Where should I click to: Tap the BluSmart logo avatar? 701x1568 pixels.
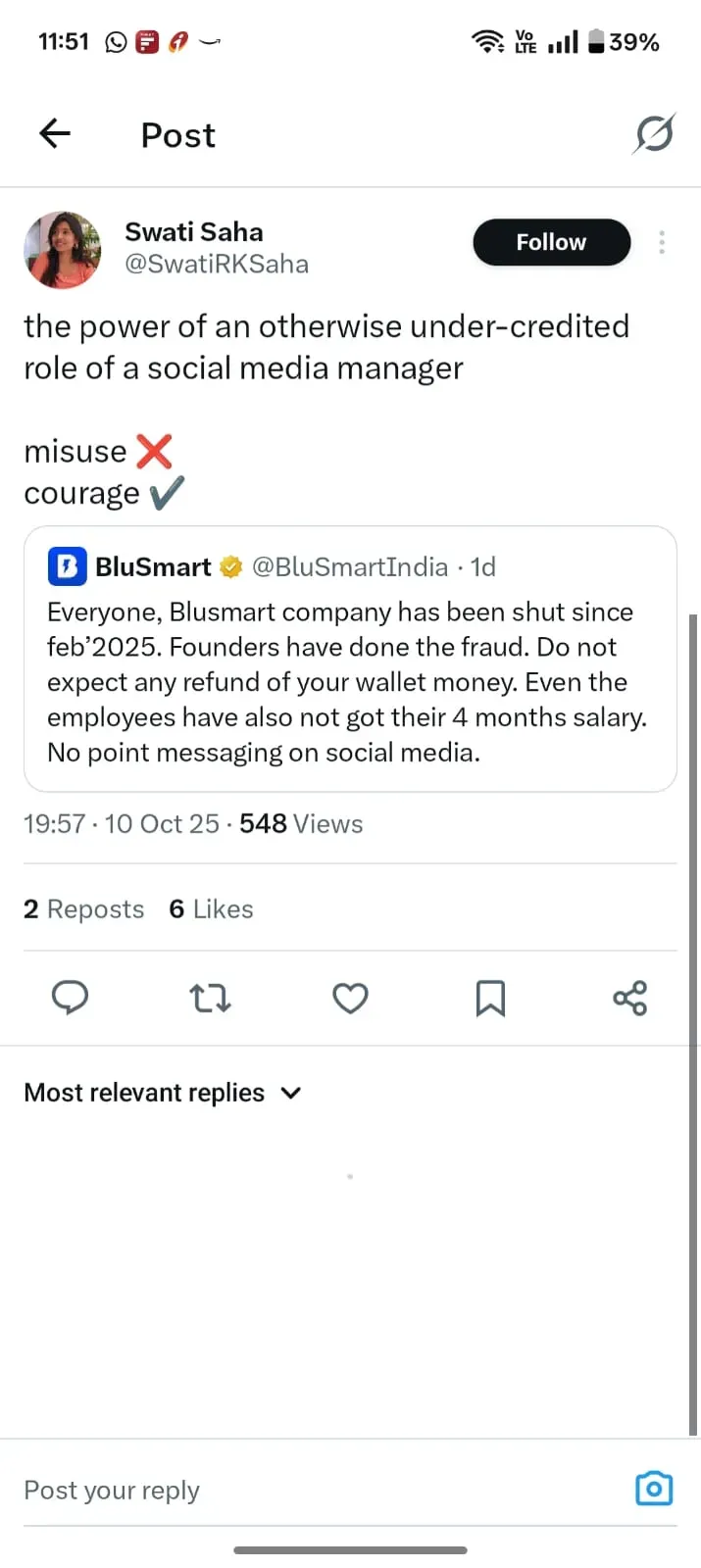[67, 566]
